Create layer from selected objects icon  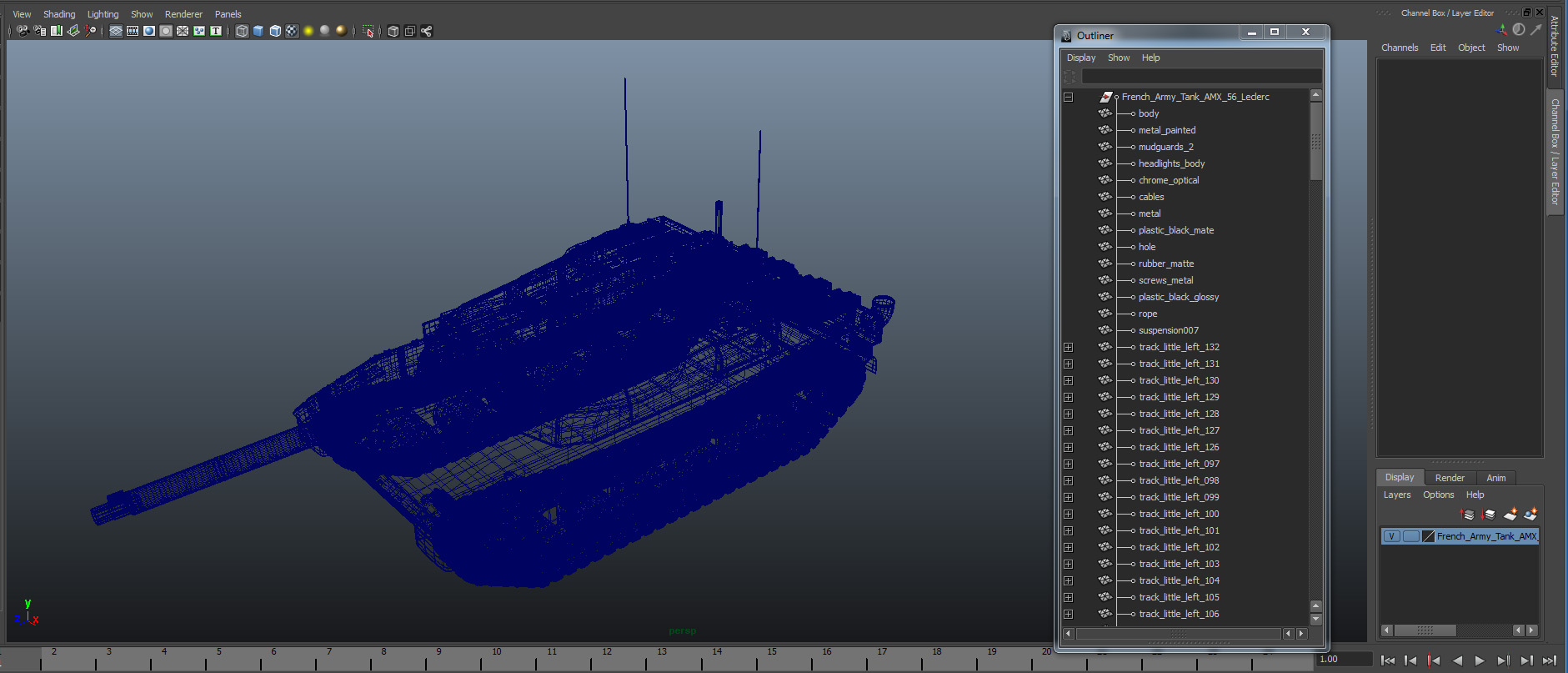(1530, 515)
